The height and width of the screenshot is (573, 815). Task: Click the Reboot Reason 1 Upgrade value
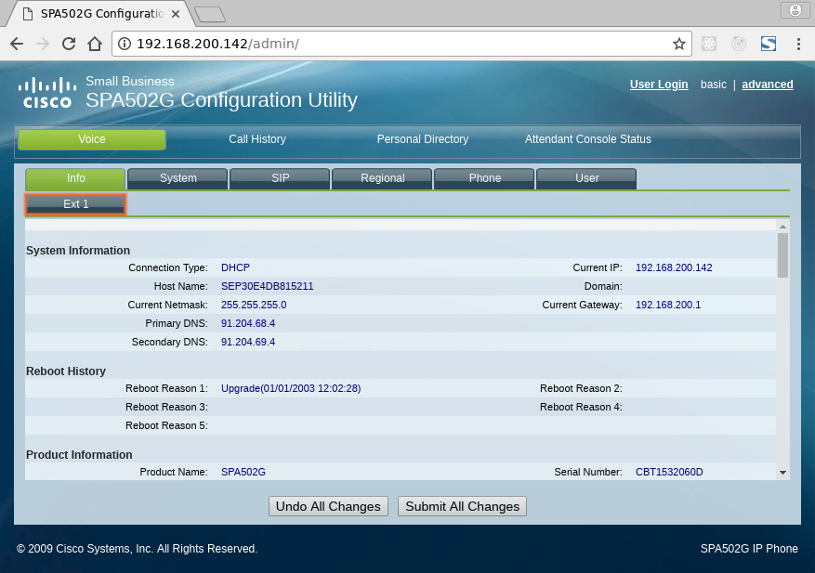pos(291,388)
